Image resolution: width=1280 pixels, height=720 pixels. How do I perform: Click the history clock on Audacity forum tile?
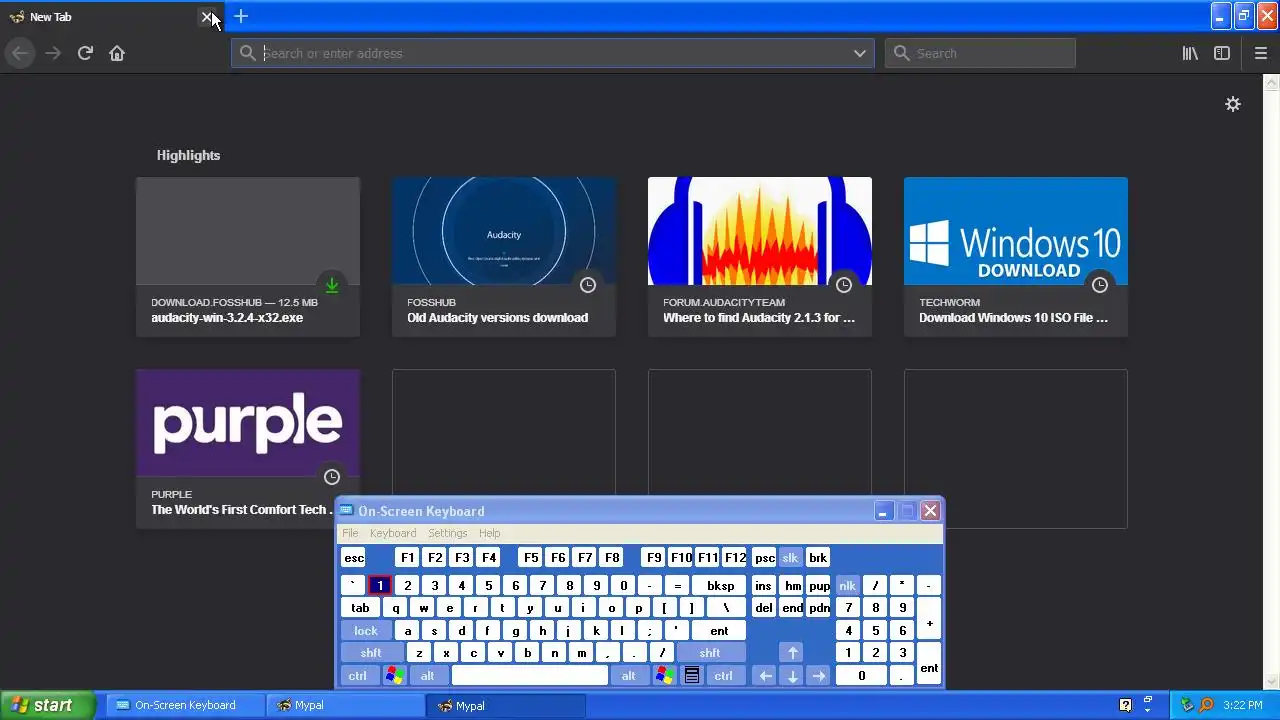coord(844,285)
